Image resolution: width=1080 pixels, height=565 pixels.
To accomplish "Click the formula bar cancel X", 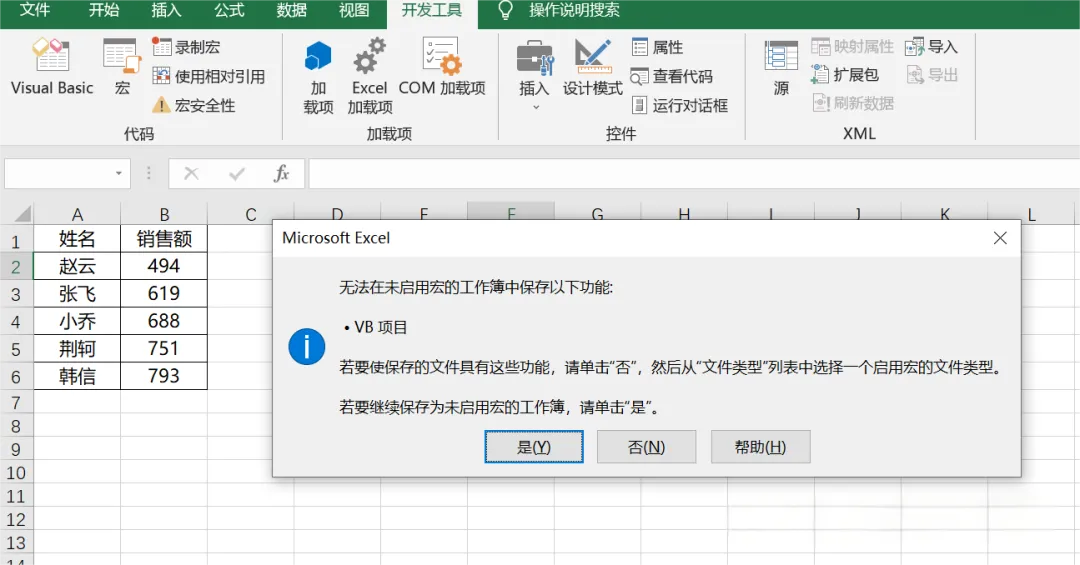I will point(191,174).
